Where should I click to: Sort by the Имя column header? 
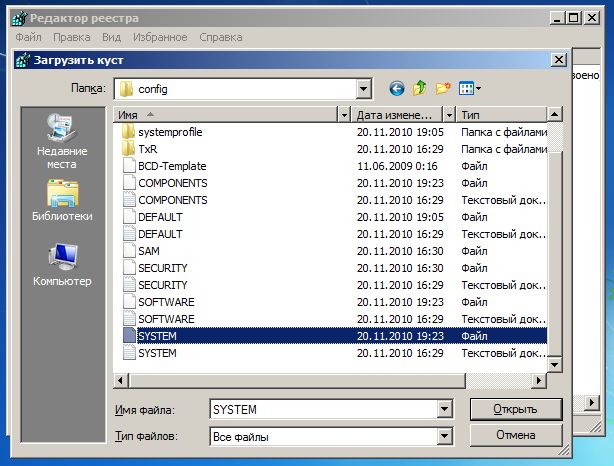230,115
